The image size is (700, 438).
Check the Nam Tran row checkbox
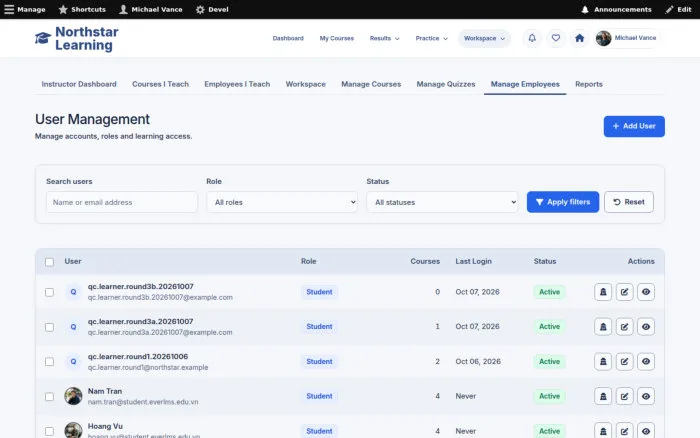[x=50, y=396]
